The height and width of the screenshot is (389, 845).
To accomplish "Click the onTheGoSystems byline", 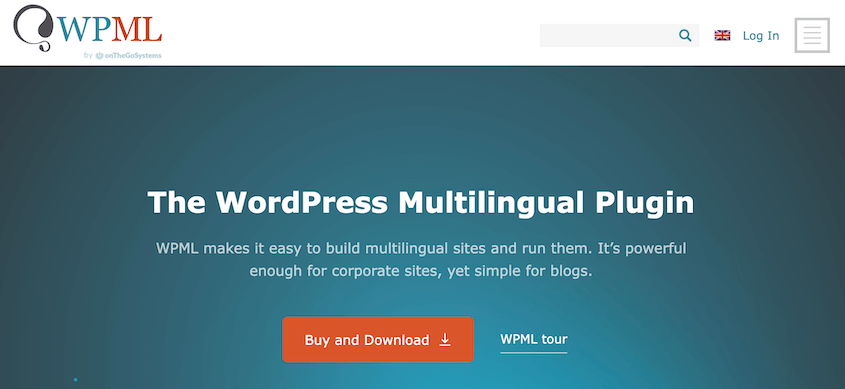I will [x=123, y=55].
